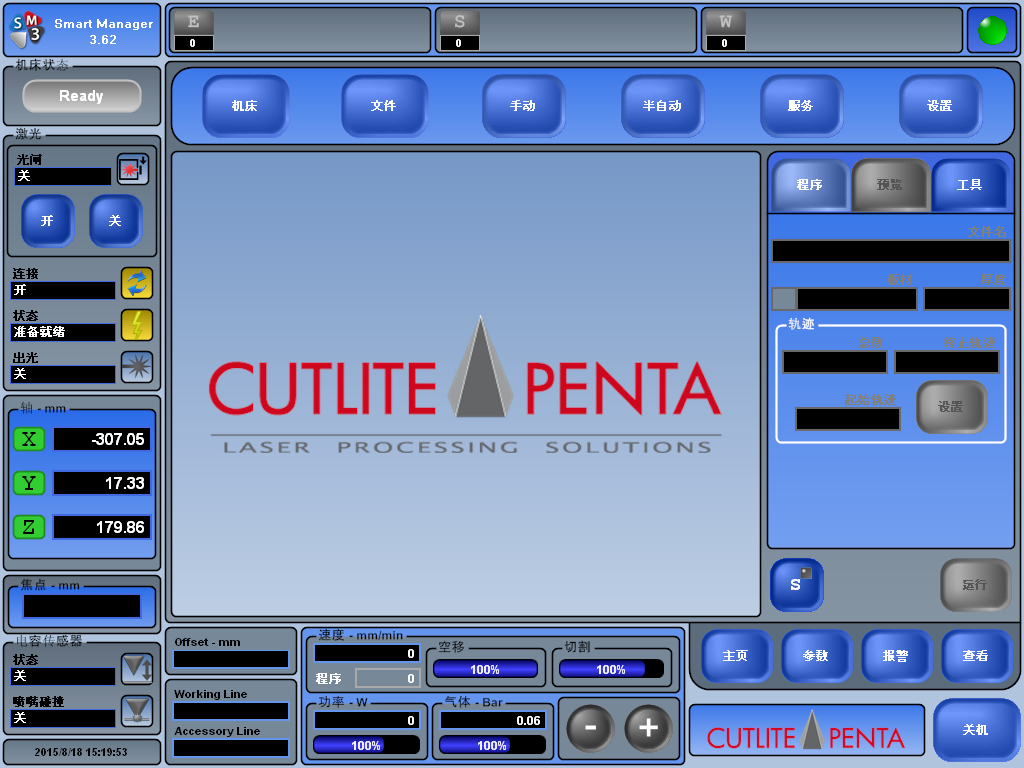Open the 手动 manual menu

[524, 106]
